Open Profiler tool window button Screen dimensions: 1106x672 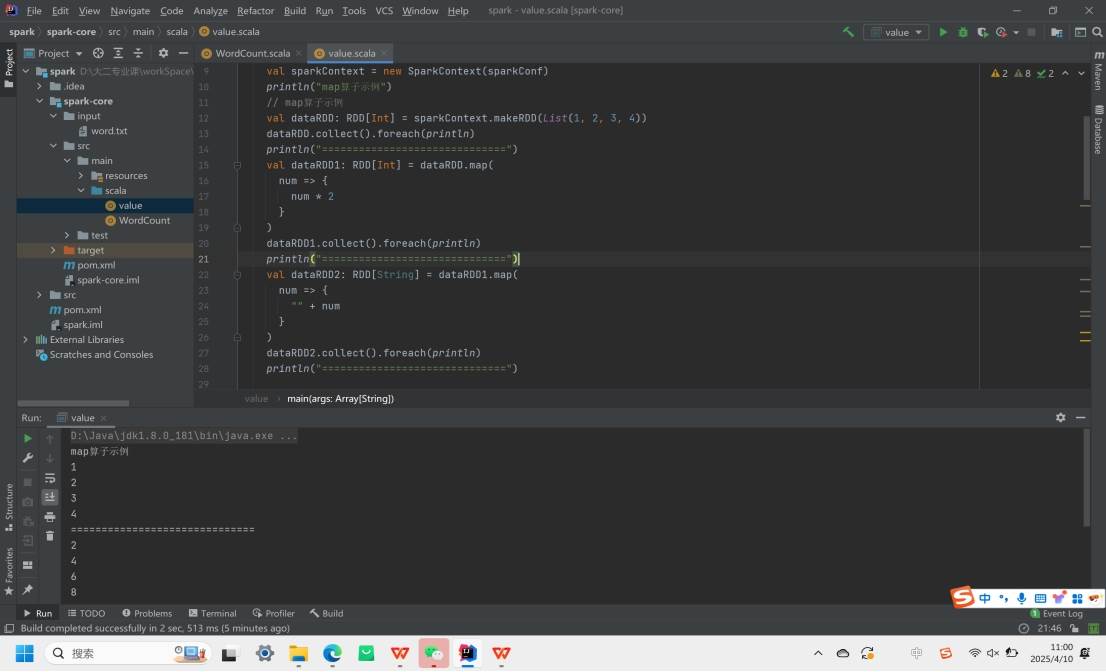pos(274,613)
